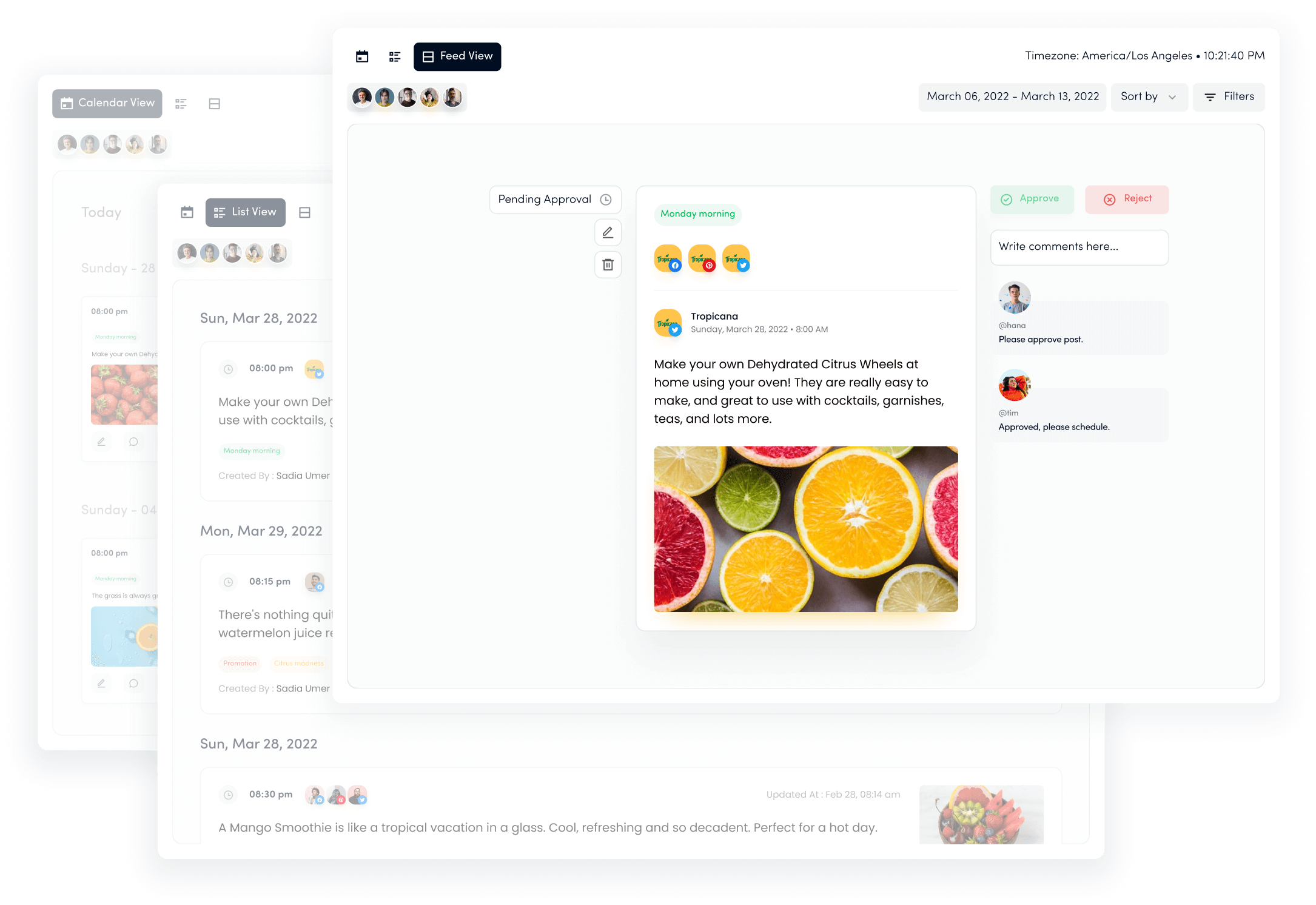Click the clock/history icon next to Pending Approval
Screen dimensions: 1316x905
608,198
